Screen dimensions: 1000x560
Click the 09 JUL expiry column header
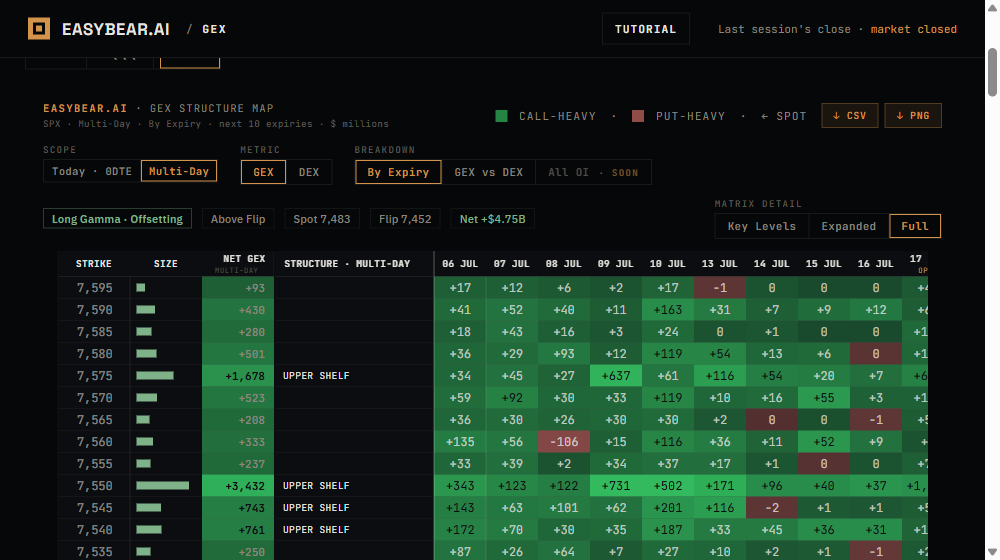coord(615,263)
